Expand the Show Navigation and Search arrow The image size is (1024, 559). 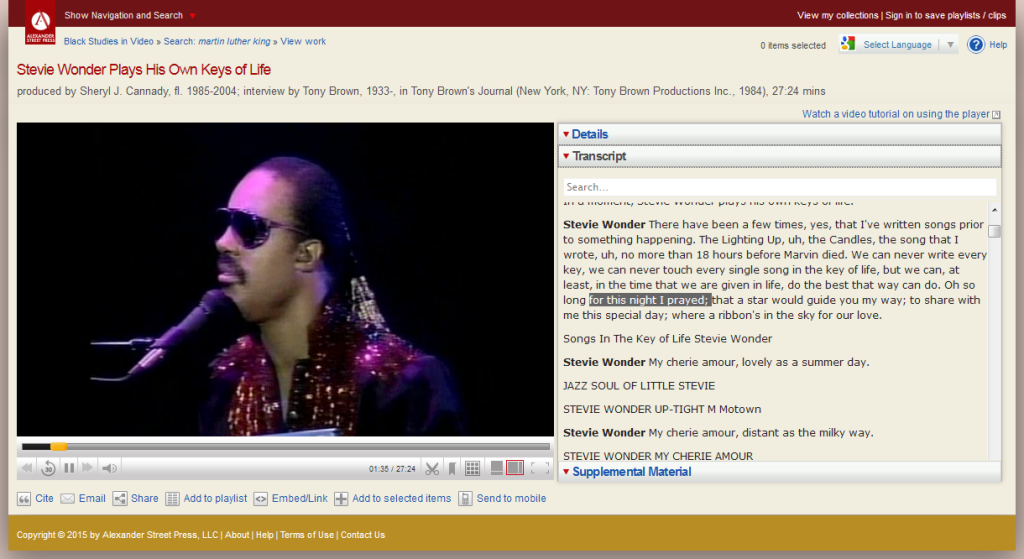(x=192, y=16)
